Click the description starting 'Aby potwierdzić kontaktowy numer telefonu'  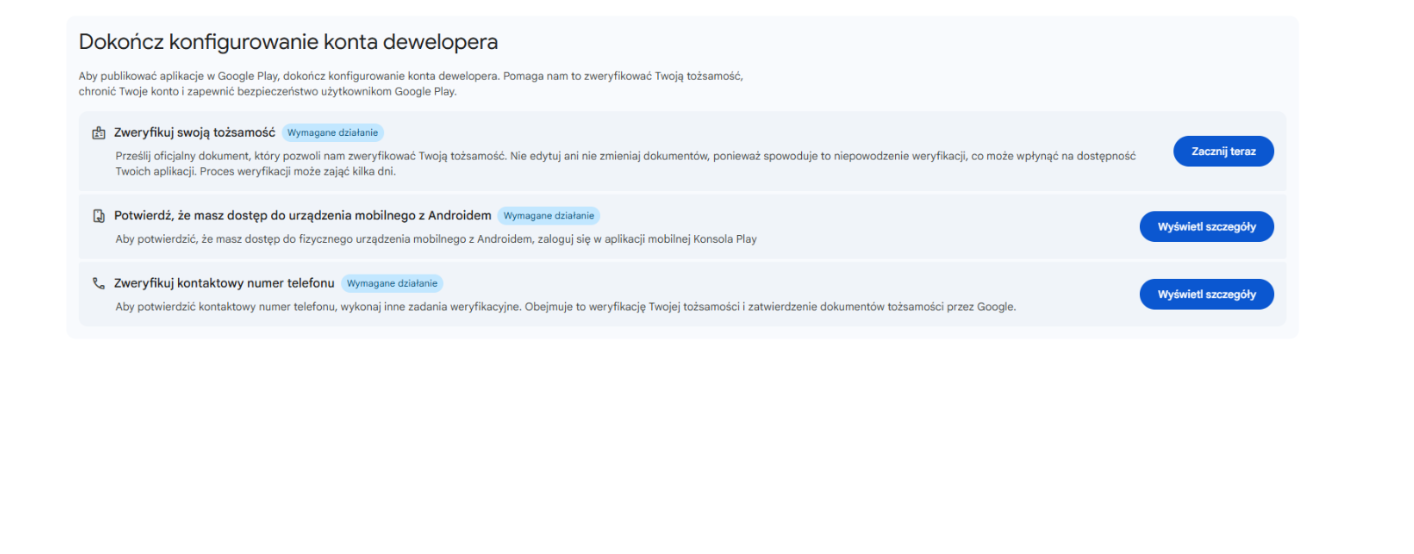click(x=565, y=307)
